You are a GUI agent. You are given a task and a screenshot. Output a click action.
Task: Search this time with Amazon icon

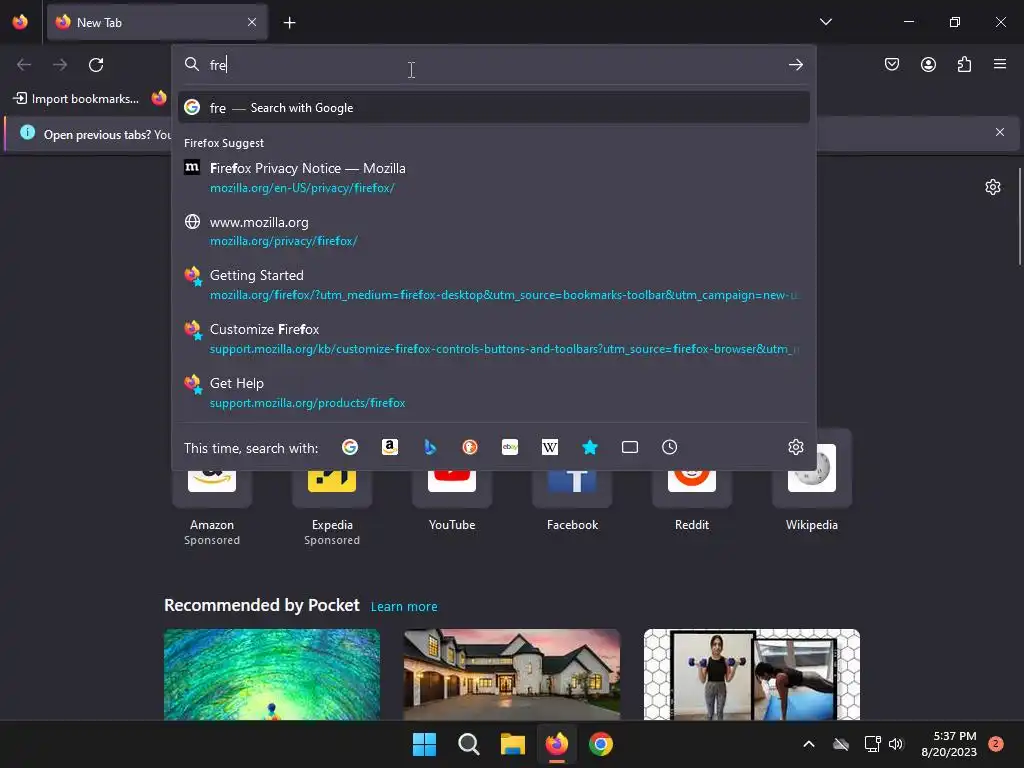[x=390, y=447]
